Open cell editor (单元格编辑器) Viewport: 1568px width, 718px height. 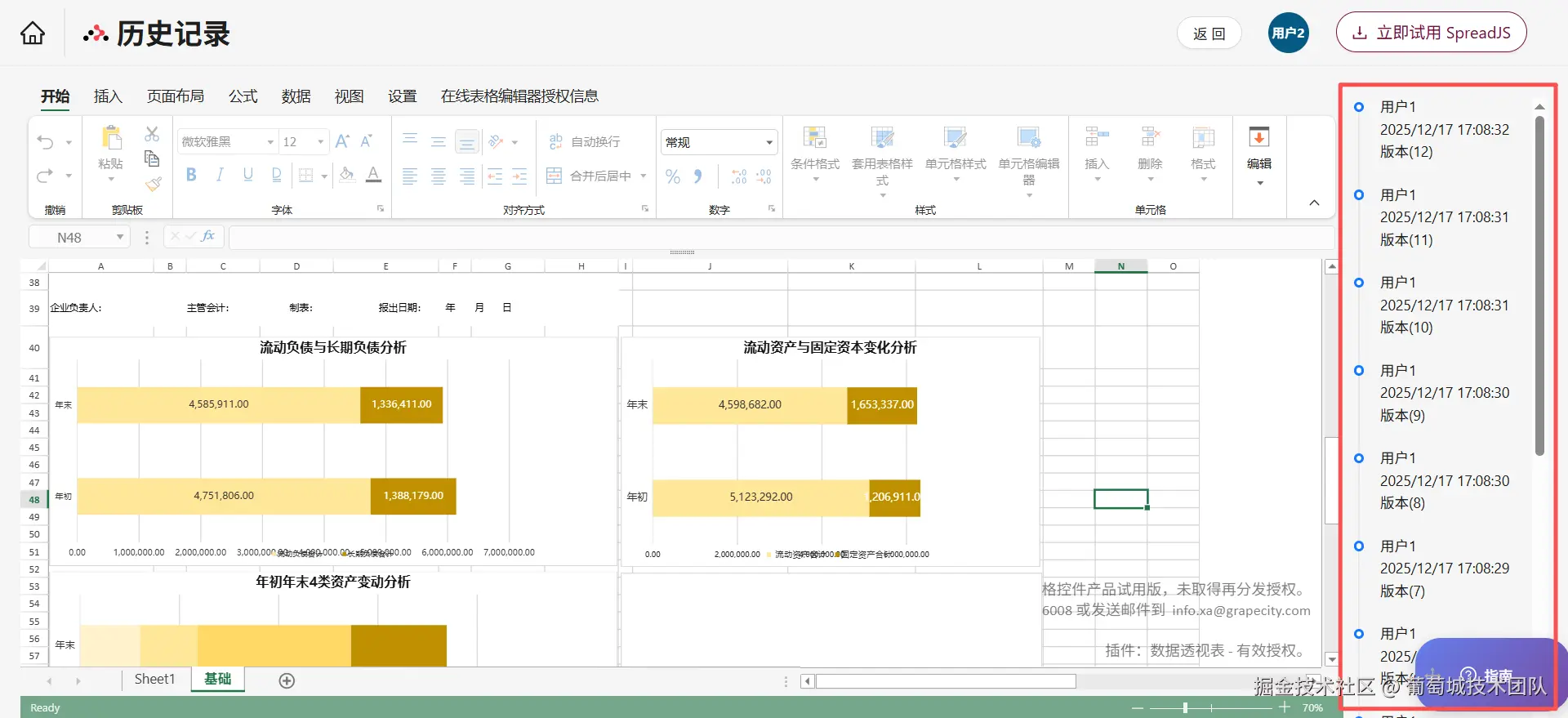pos(1029,161)
